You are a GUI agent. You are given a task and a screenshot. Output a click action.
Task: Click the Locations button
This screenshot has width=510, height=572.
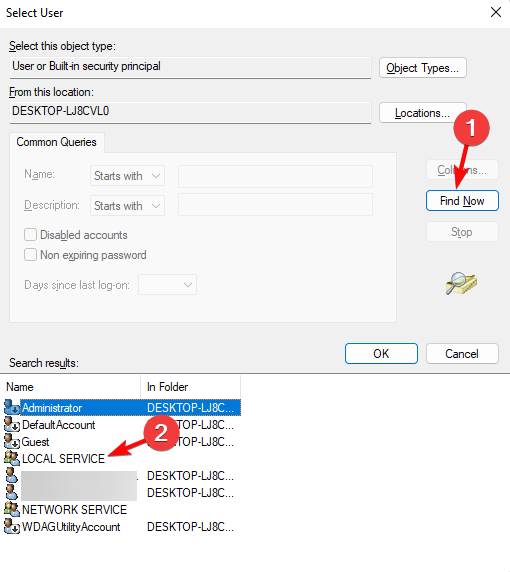tap(423, 113)
